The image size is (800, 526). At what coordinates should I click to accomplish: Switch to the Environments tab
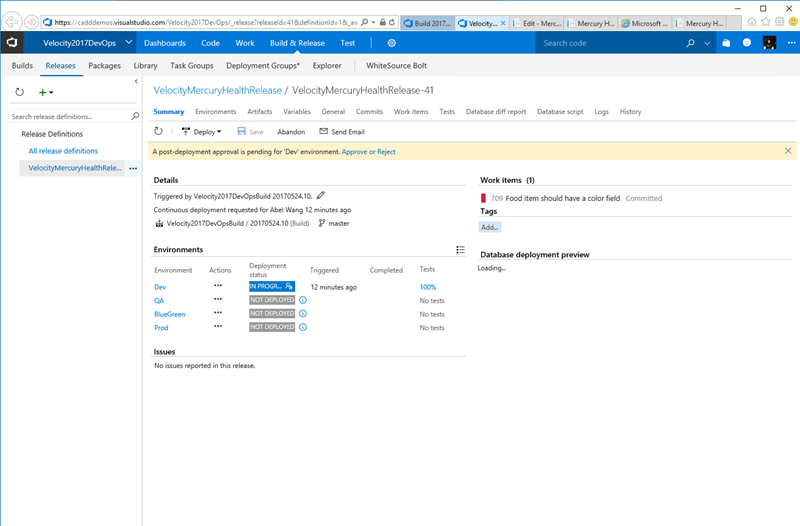[x=215, y=112]
